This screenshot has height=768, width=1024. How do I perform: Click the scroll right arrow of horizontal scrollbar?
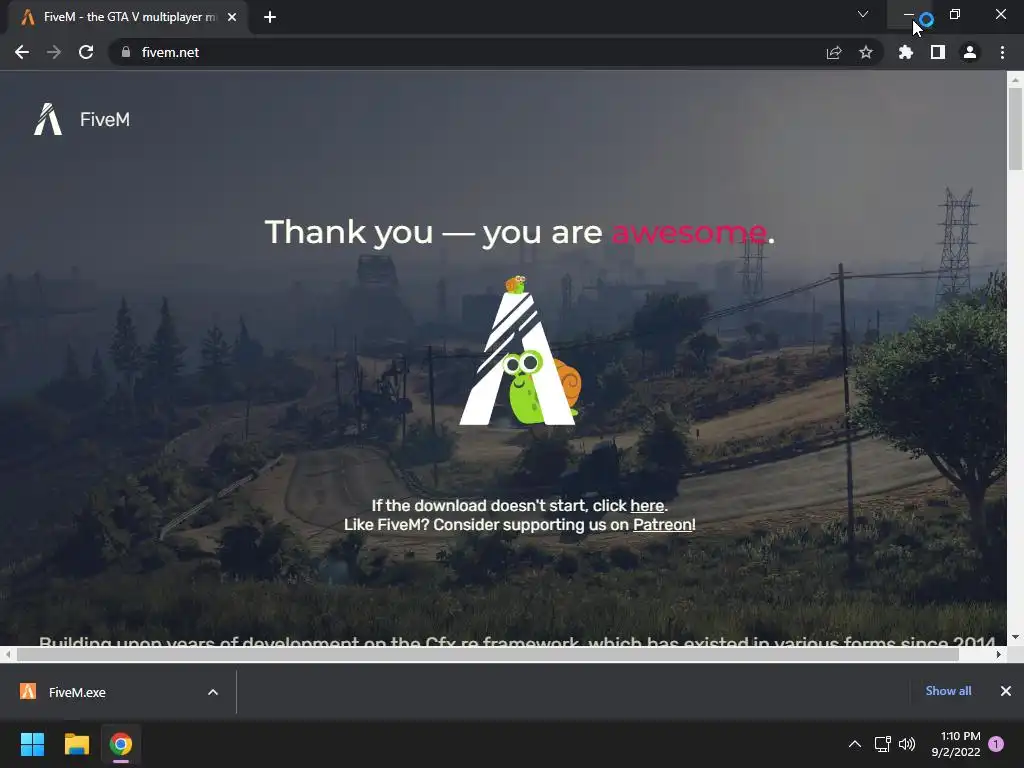point(999,654)
